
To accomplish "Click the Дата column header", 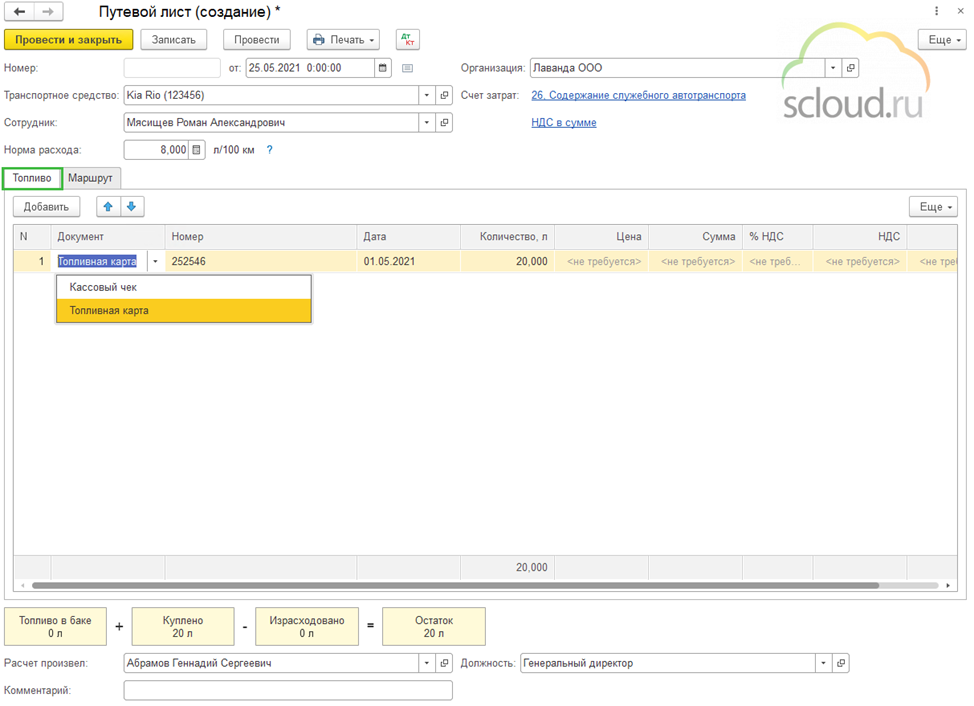I will [x=409, y=237].
